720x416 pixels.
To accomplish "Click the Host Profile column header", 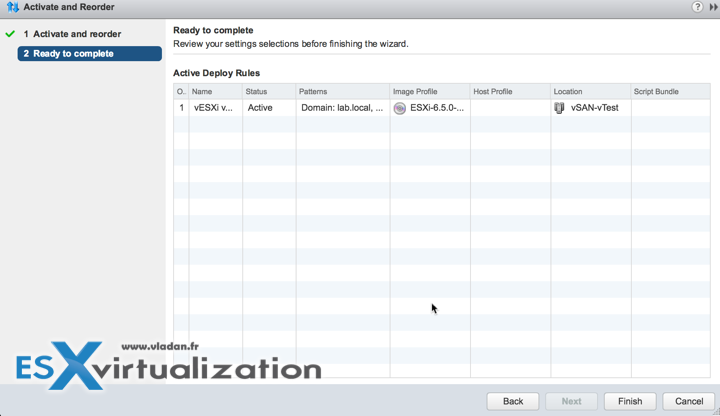I will pos(510,91).
